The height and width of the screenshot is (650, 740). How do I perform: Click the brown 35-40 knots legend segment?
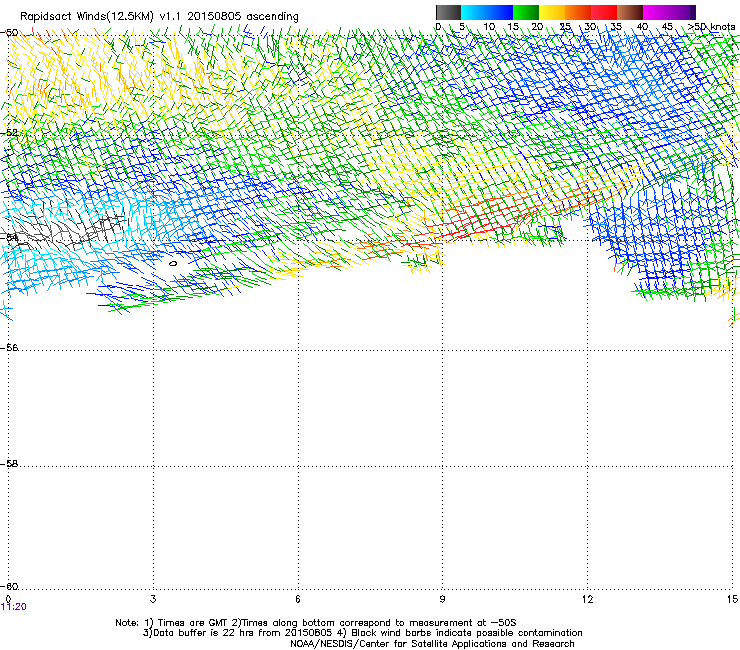pos(630,12)
